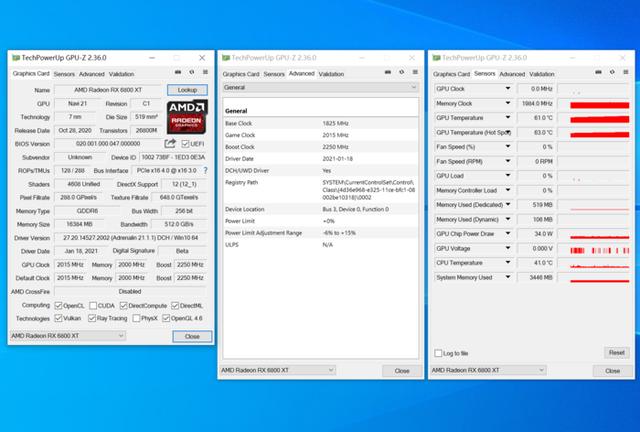Select Power Limit Adjustment Range row
This screenshot has height=432, width=640.
pyautogui.click(x=320, y=233)
